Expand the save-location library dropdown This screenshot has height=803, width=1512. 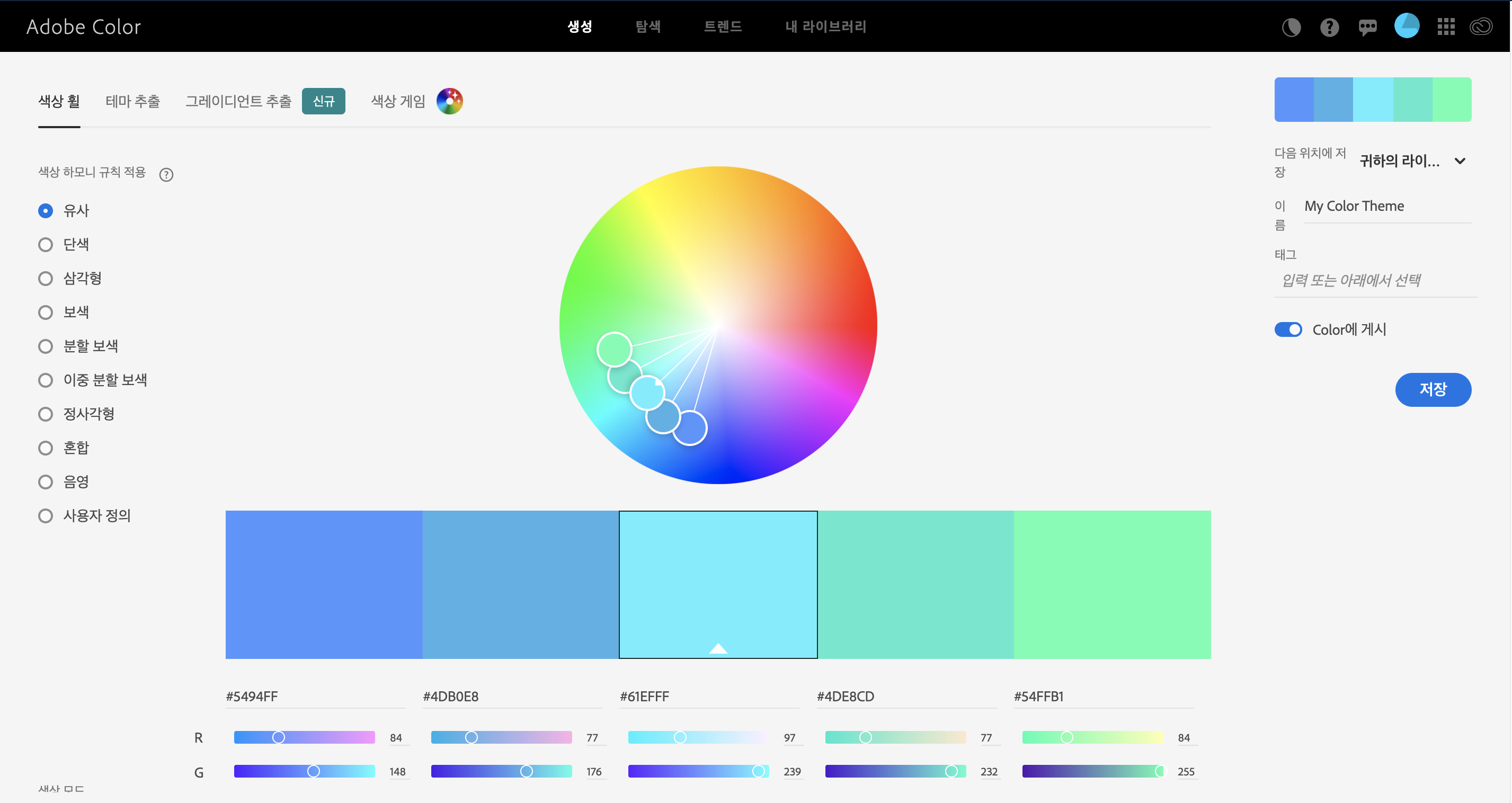1460,161
